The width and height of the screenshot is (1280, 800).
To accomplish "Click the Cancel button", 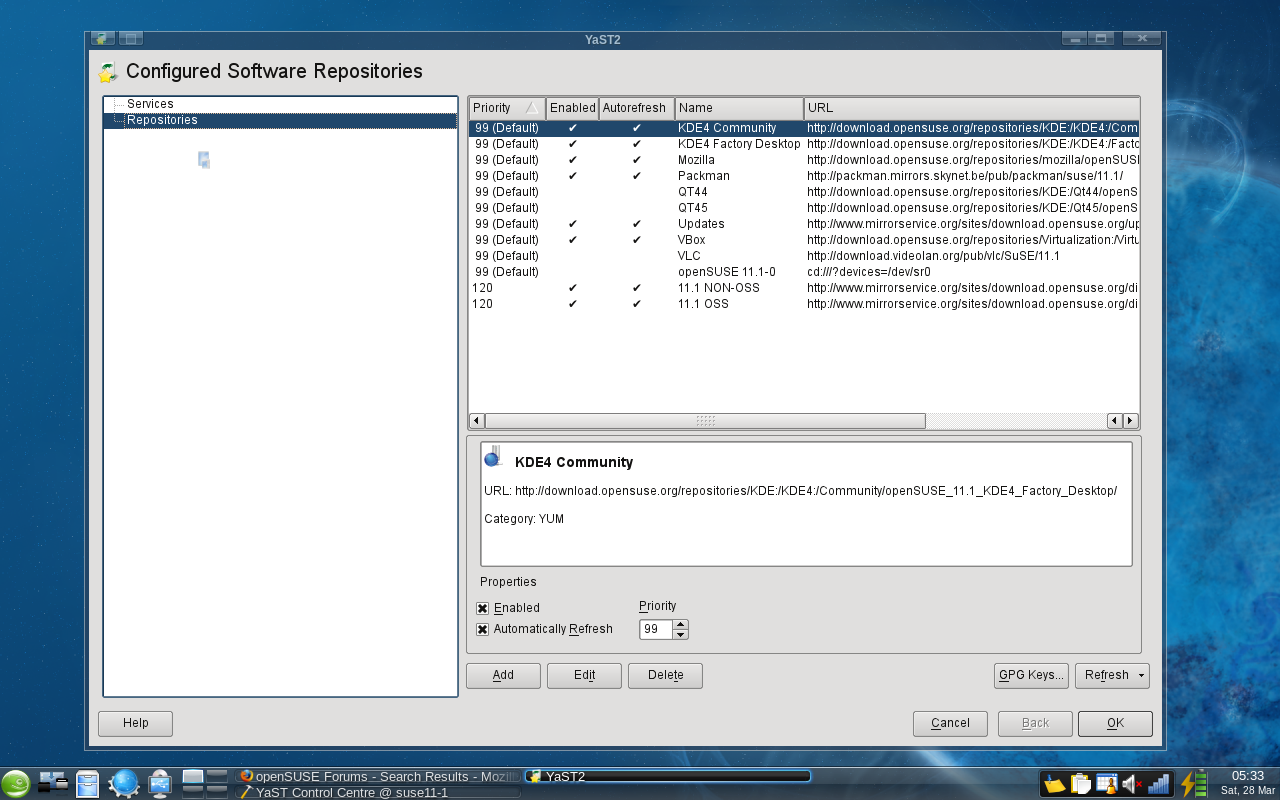I will pos(950,724).
